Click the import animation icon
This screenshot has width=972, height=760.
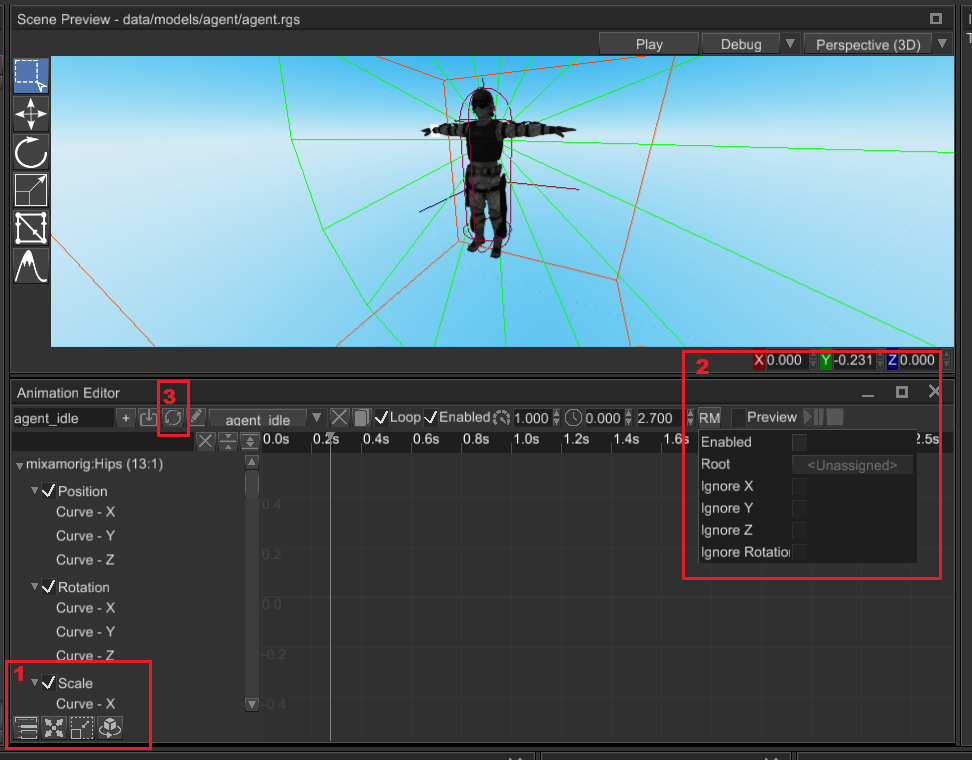[x=148, y=418]
